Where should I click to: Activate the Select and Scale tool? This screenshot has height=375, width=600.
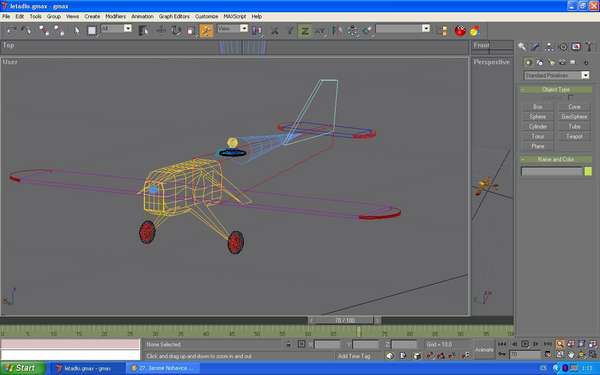click(190, 31)
